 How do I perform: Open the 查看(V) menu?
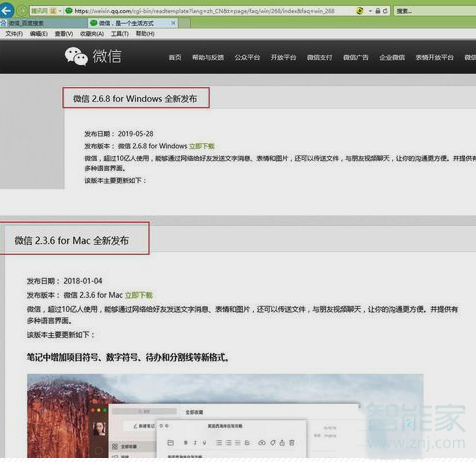64,34
